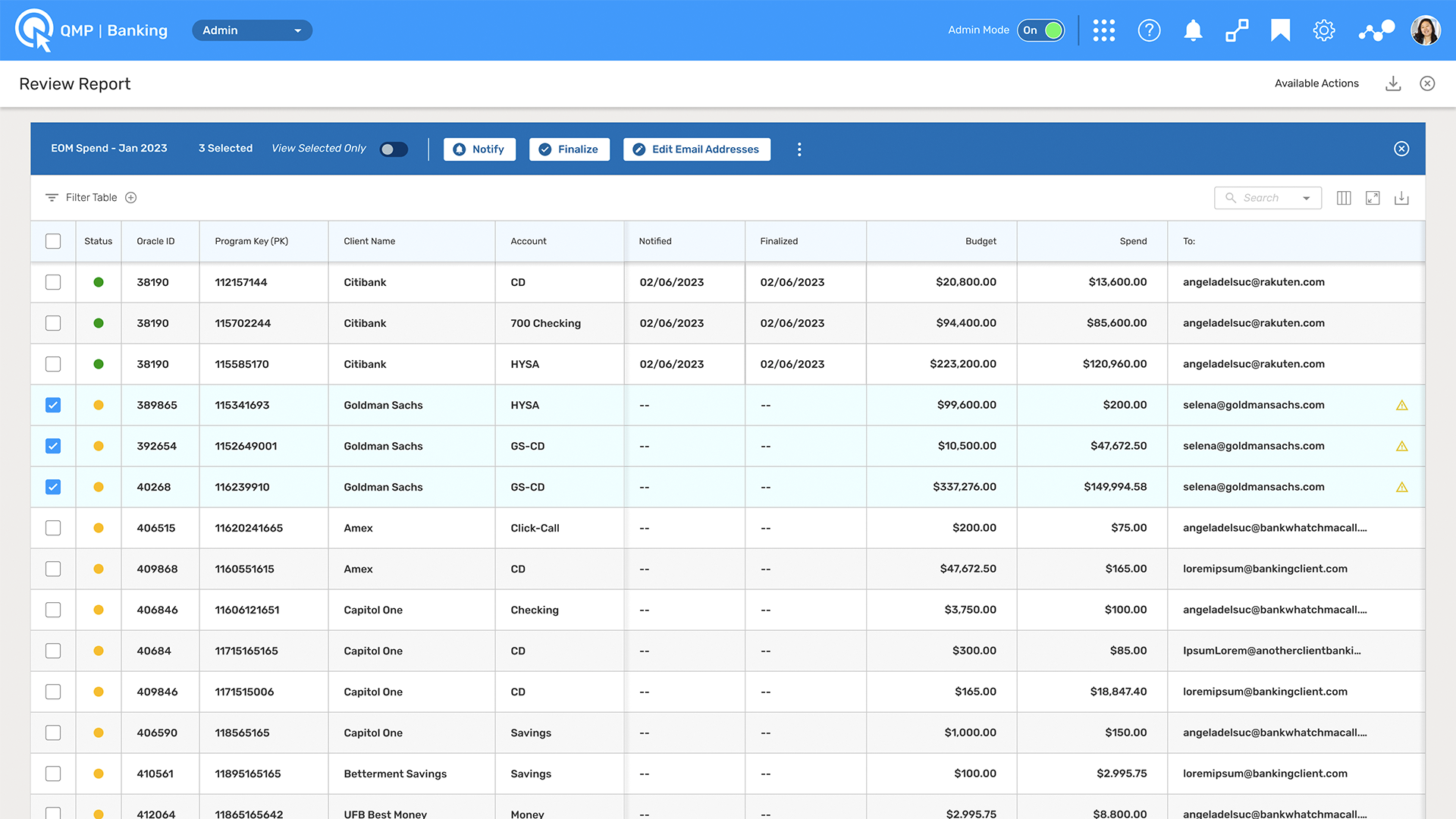
Task: Open settings gear in header
Action: point(1324,30)
